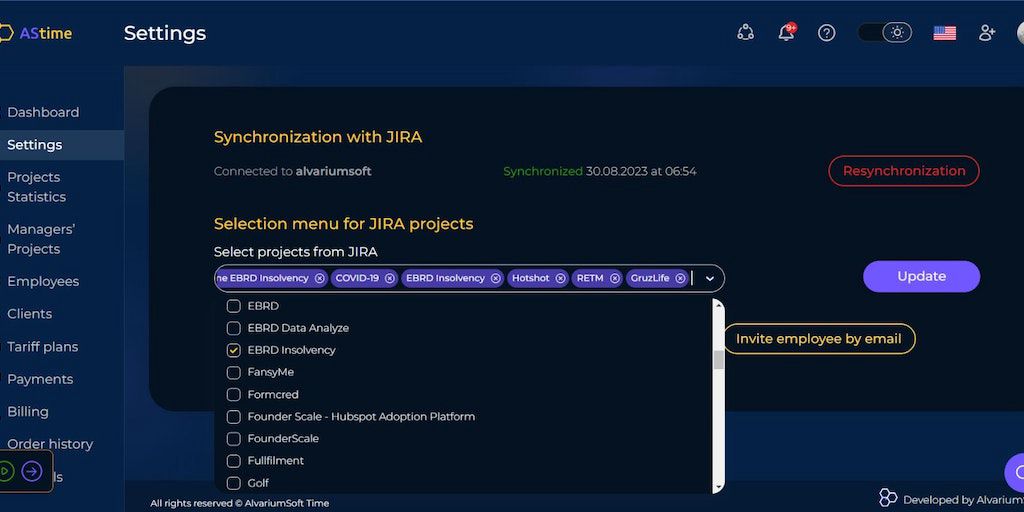The width and height of the screenshot is (1024, 512).
Task: Check the Formcred checkbox
Action: 233,394
